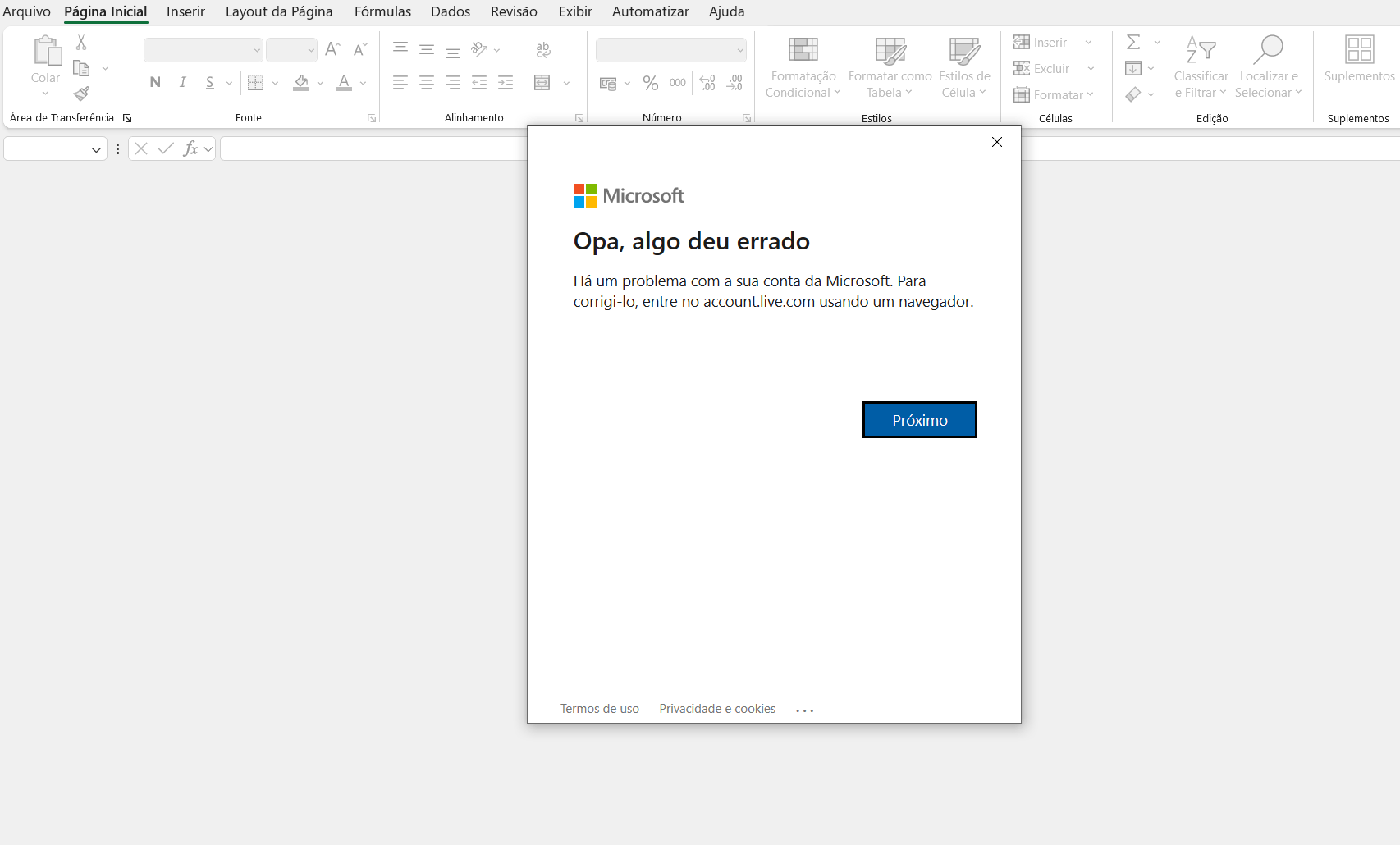The width and height of the screenshot is (1400, 845).
Task: Switch to the Layout da Página tab
Action: pyautogui.click(x=279, y=11)
